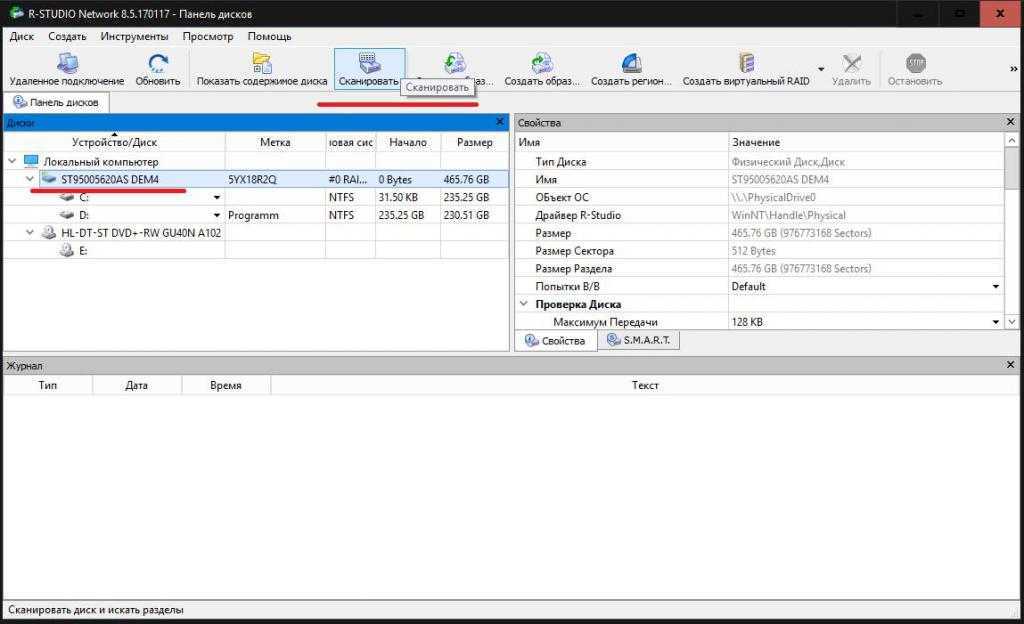Collapse the Проверка Диска properties section
The width and height of the screenshot is (1024, 624).
point(523,304)
